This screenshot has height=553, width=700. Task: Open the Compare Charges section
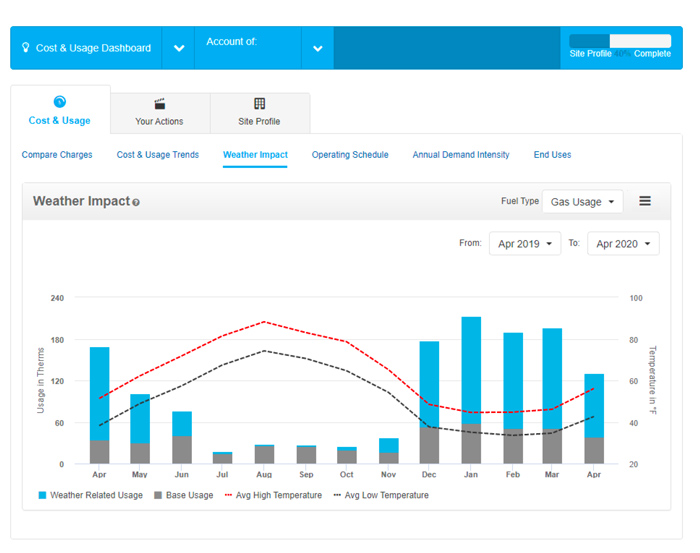(x=57, y=154)
